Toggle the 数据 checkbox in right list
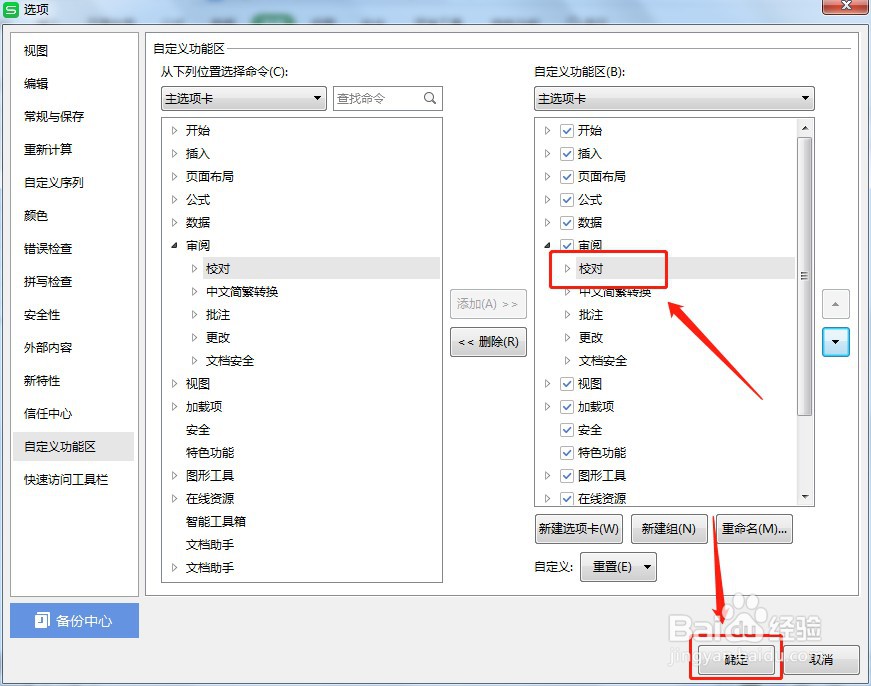Image resolution: width=871 pixels, height=686 pixels. pos(567,223)
